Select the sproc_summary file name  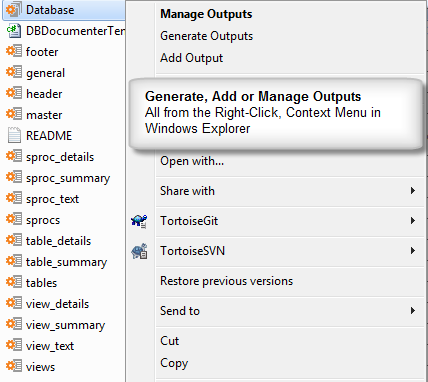68,178
